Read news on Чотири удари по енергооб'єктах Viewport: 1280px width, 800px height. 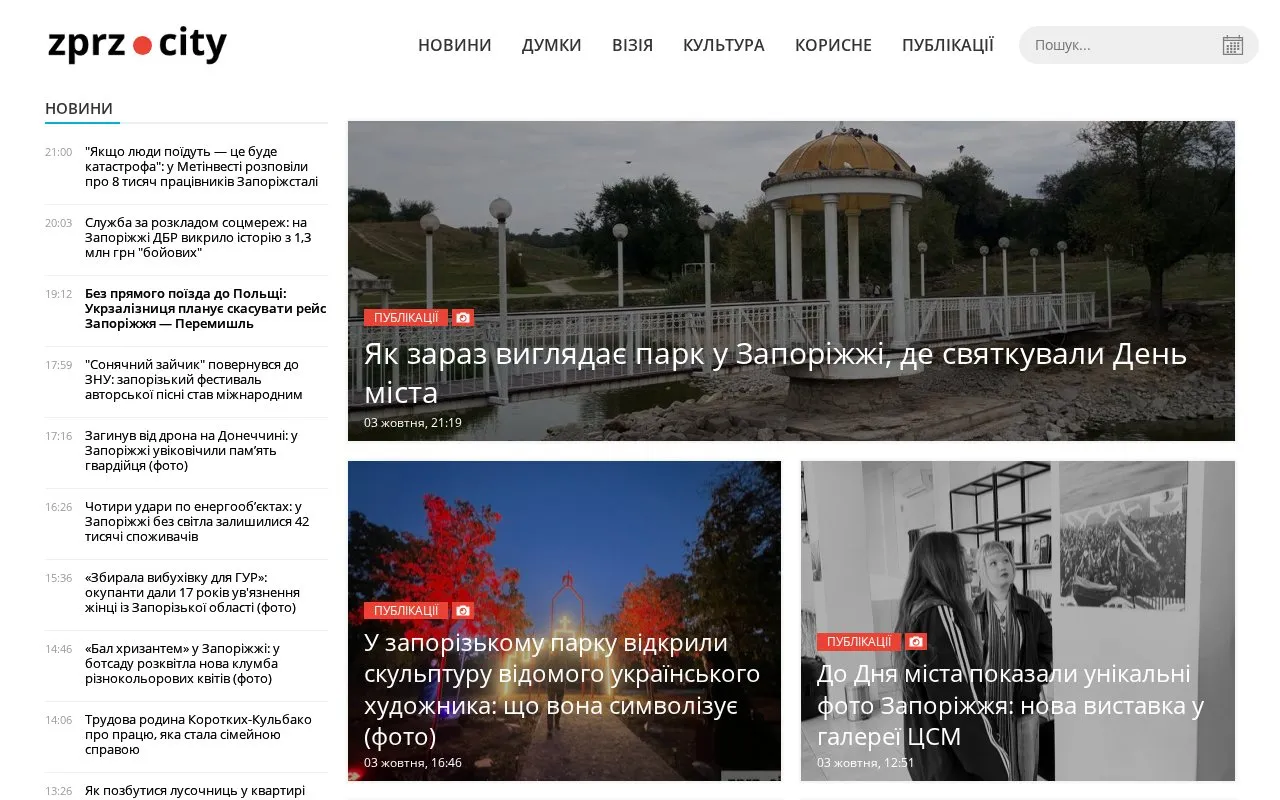198,522
